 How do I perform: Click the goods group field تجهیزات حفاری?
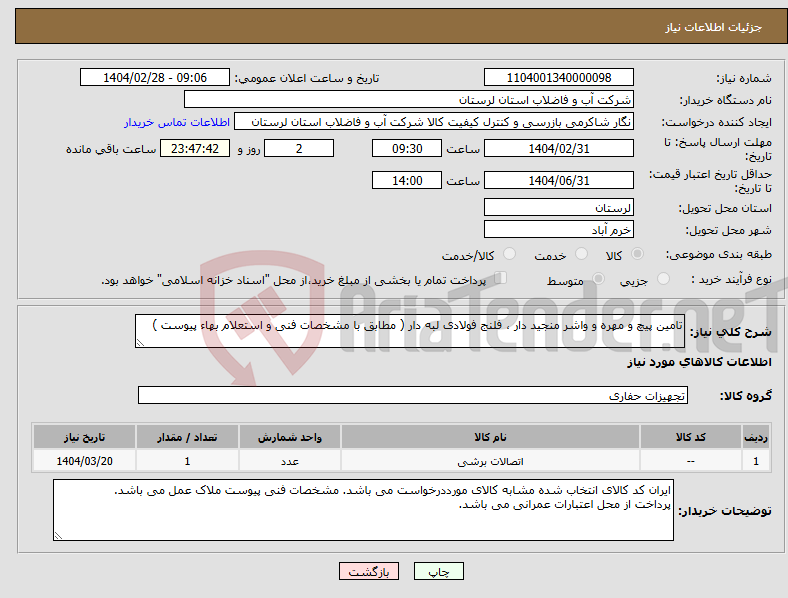[x=413, y=395]
